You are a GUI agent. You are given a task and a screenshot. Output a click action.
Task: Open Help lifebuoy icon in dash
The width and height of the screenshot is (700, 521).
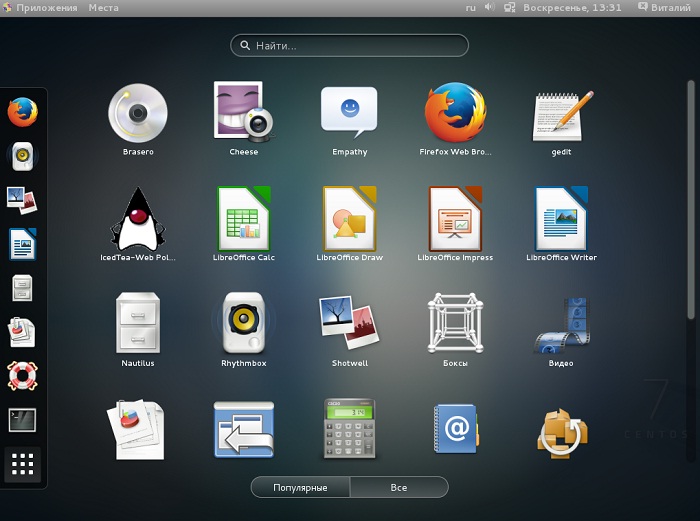coord(22,375)
